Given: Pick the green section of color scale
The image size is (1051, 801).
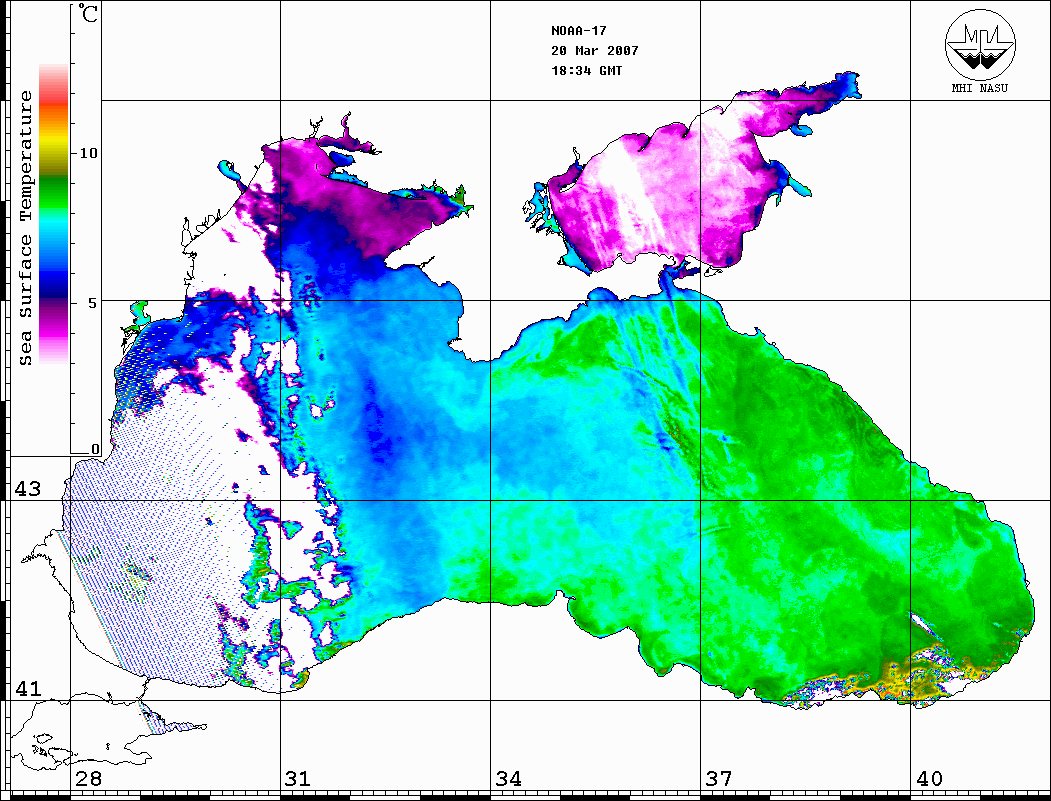Looking at the screenshot, I should (54, 191).
